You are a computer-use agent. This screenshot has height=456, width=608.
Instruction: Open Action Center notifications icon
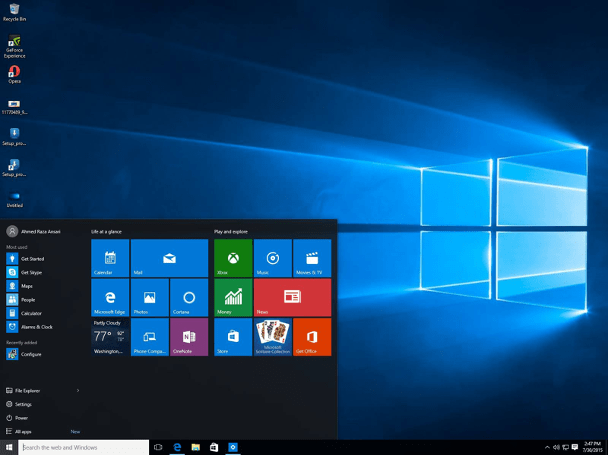coord(575,447)
